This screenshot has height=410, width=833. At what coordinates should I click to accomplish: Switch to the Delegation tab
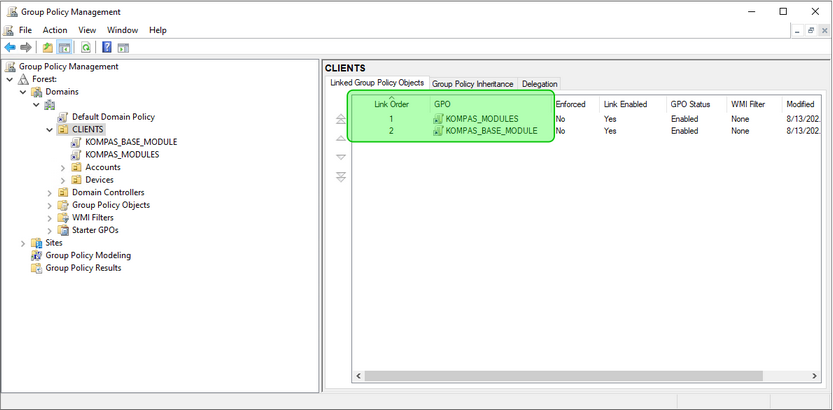click(x=539, y=84)
